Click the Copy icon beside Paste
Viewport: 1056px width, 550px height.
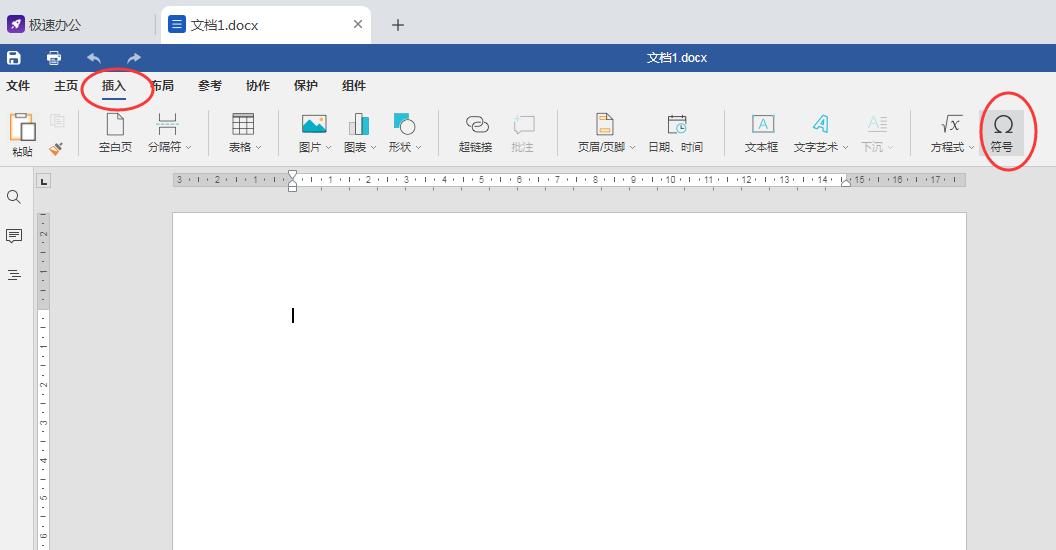(x=57, y=121)
